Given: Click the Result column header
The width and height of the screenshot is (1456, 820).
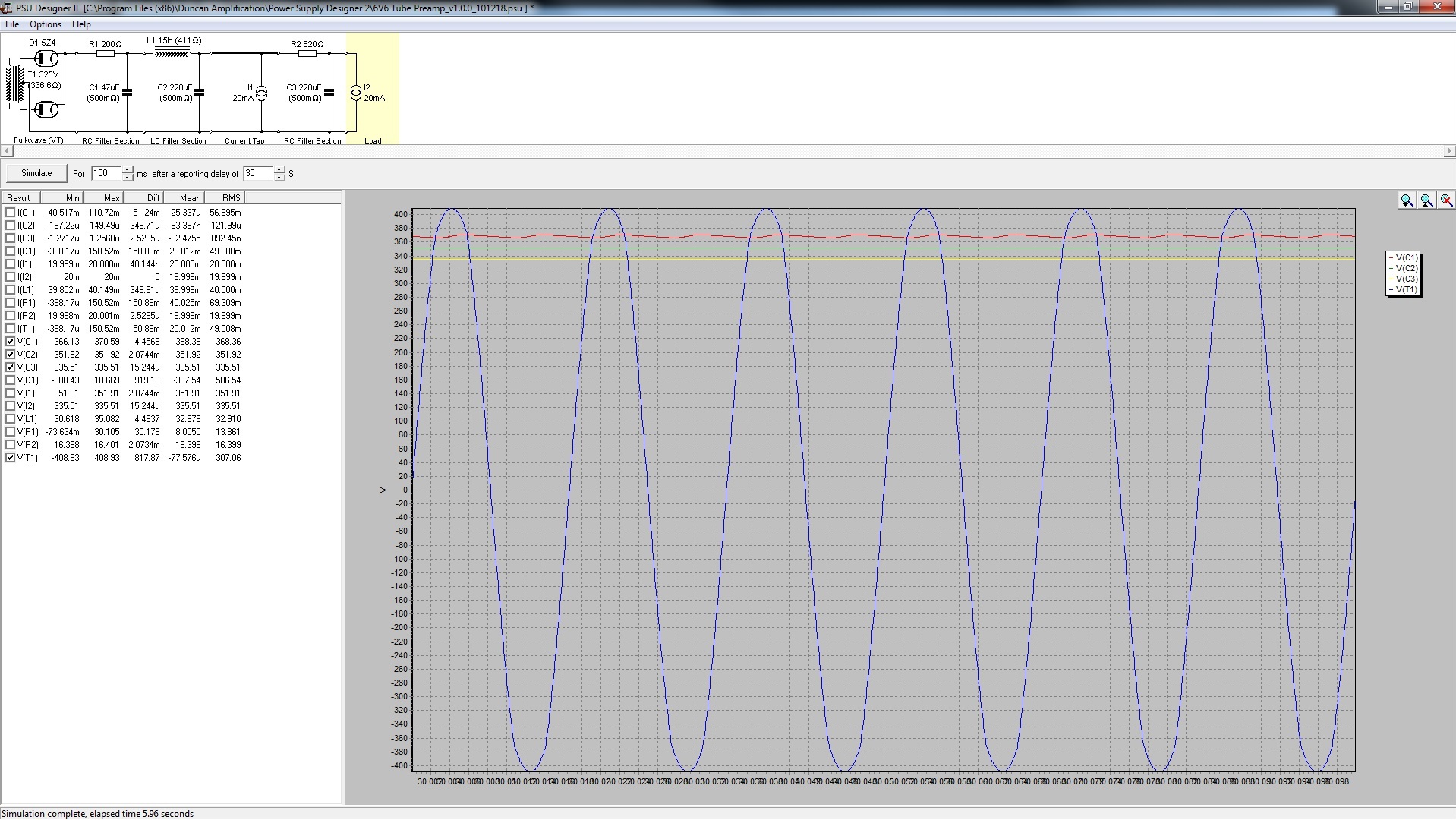Looking at the screenshot, I should click(x=20, y=197).
